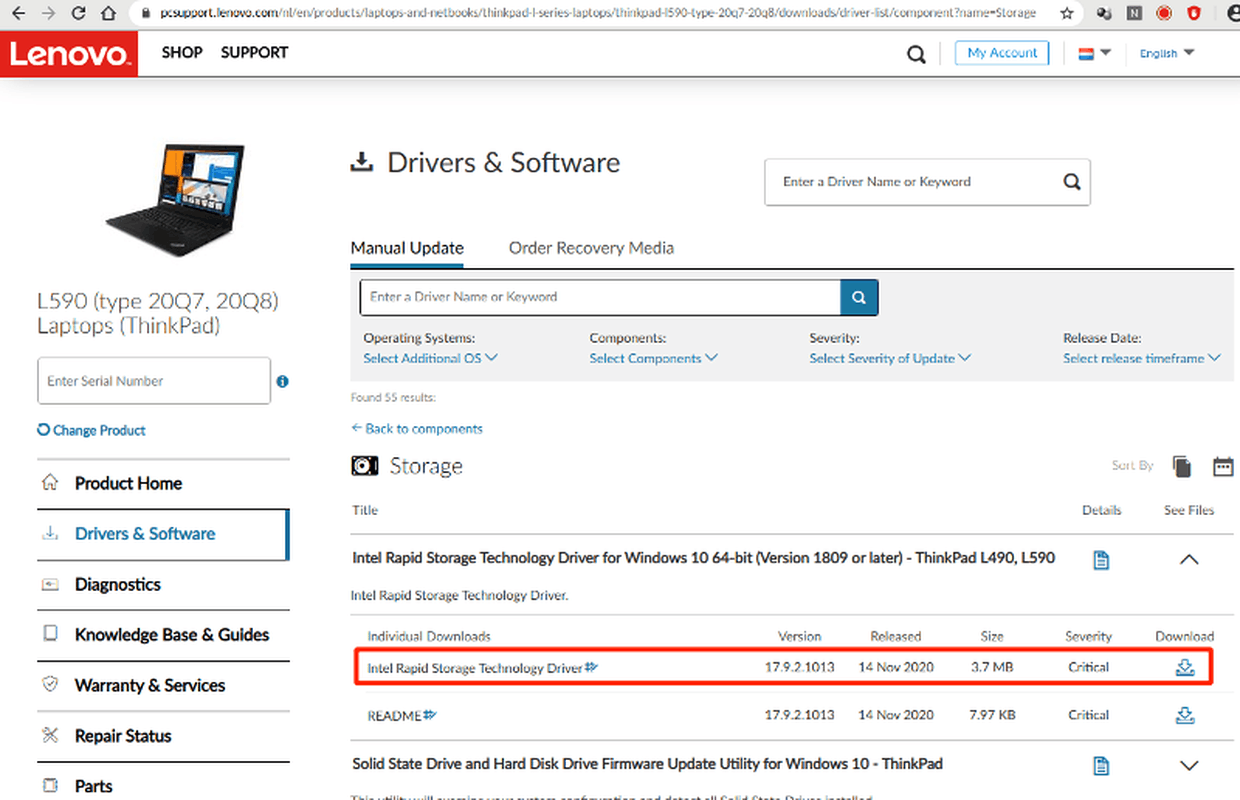Viewport: 1240px width, 800px height.
Task: Expand SSD and HDD Firmware Update Utility files
Action: click(1189, 766)
